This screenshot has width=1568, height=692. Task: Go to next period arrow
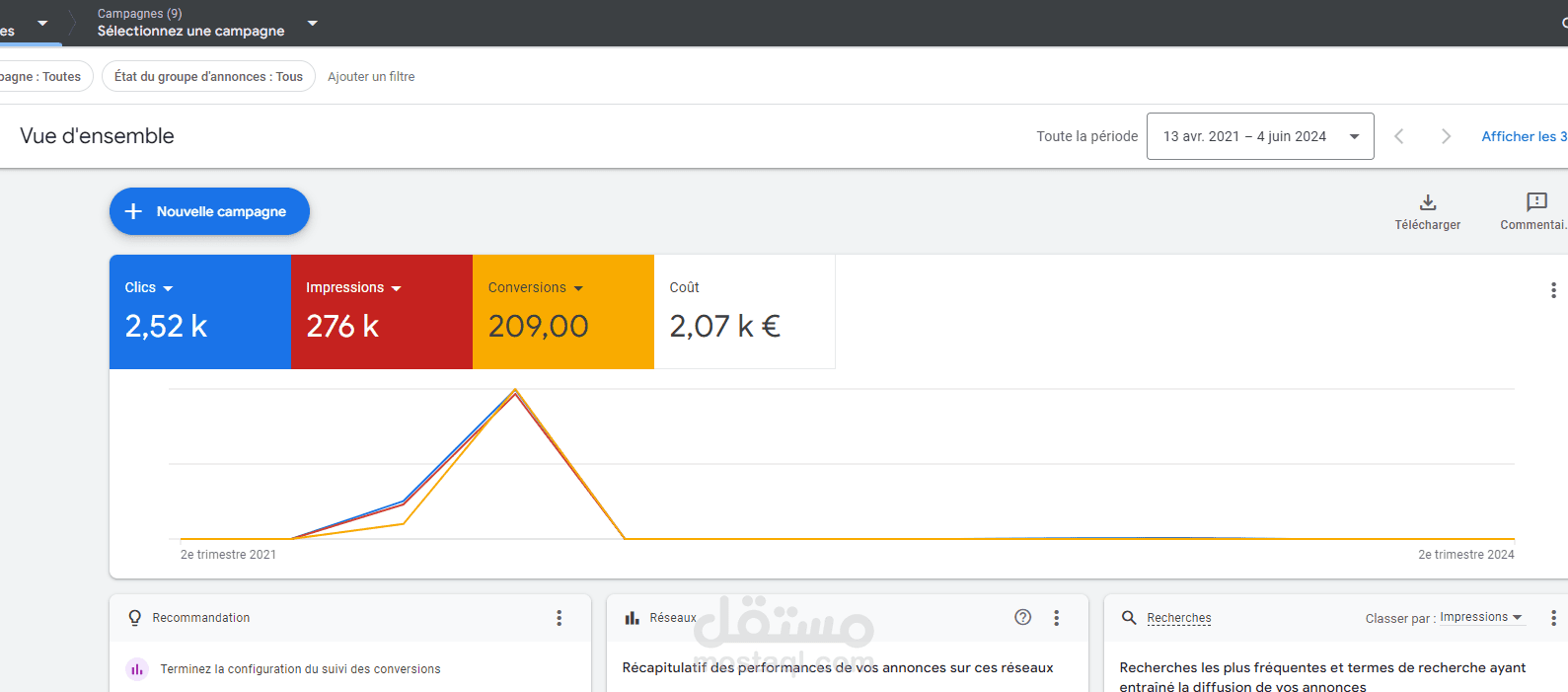[x=1446, y=136]
